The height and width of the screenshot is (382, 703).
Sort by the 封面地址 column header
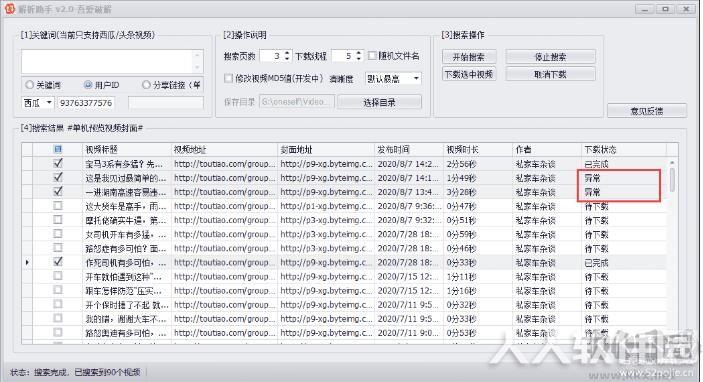[x=326, y=149]
